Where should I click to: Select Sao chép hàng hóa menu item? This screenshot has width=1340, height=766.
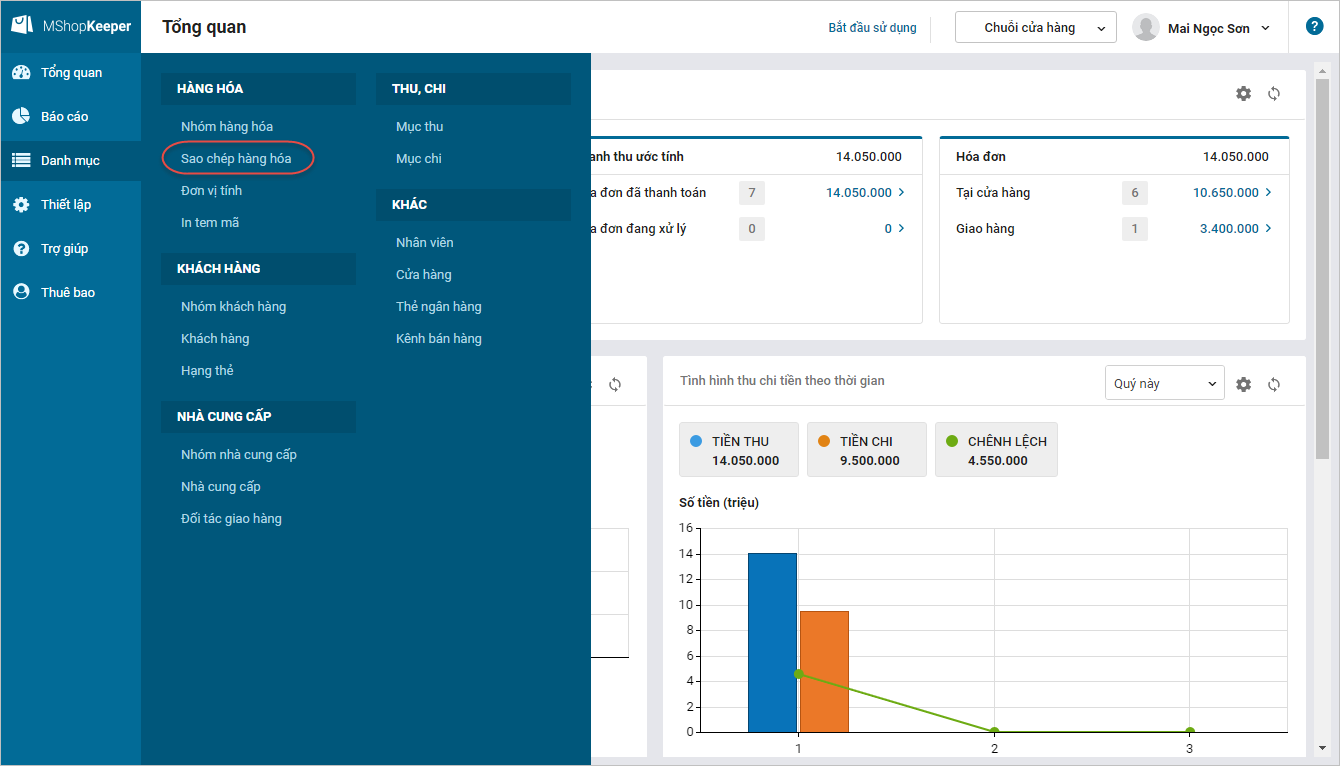coord(236,159)
